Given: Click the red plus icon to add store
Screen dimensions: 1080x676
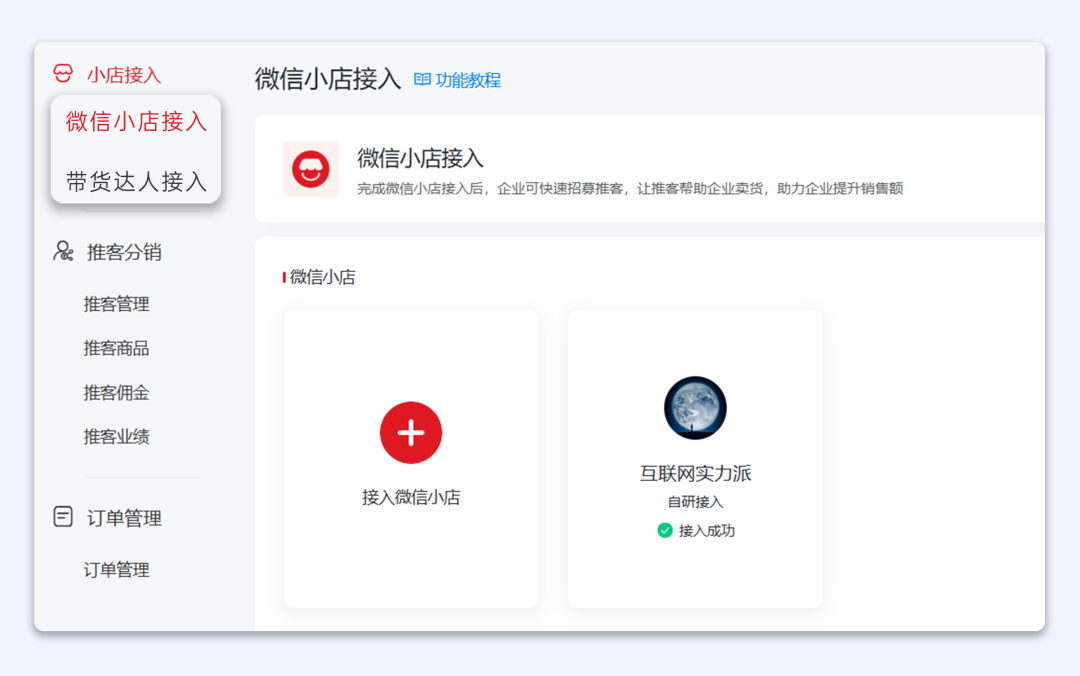Looking at the screenshot, I should point(411,432).
